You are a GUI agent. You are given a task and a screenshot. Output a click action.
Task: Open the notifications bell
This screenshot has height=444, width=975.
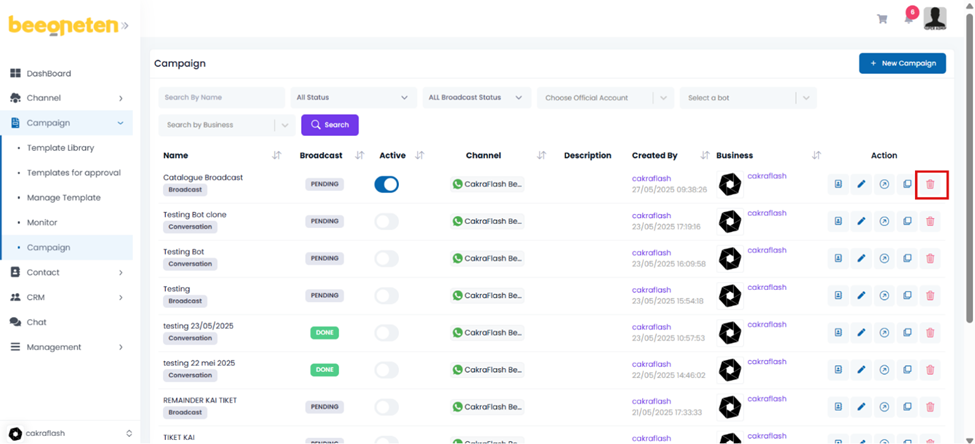pos(908,19)
